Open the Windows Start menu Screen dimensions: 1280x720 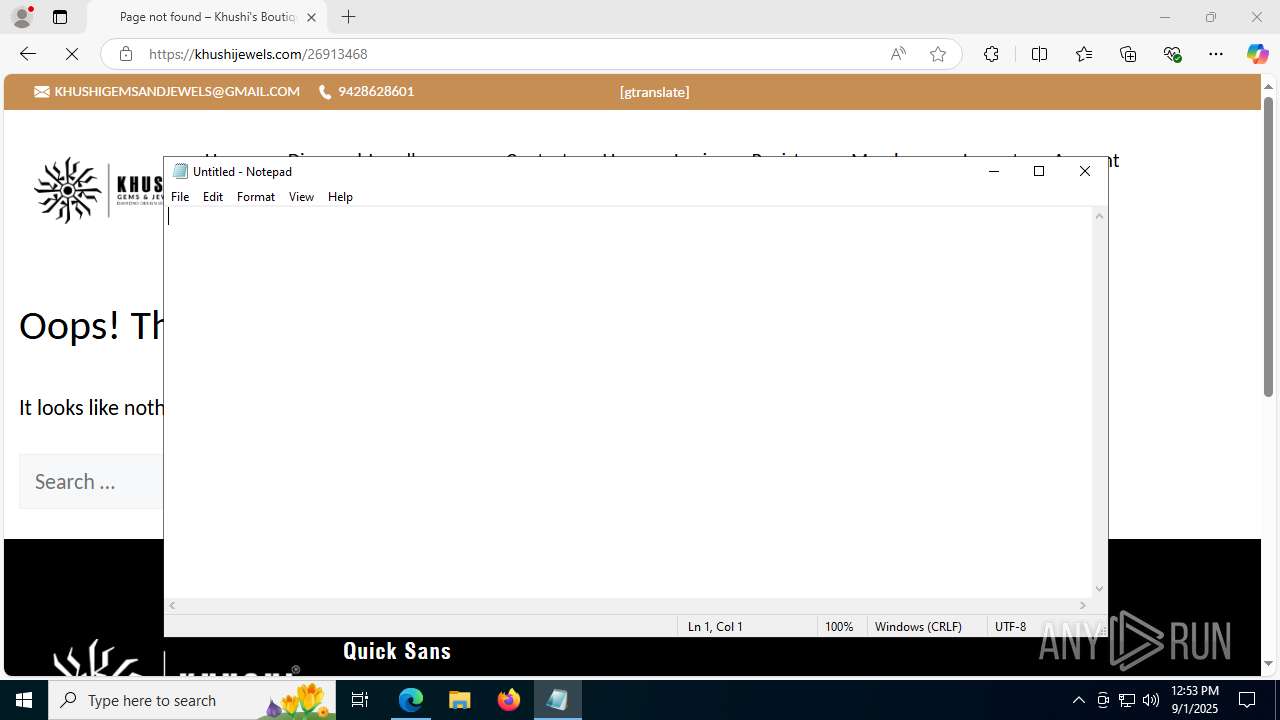(24, 700)
